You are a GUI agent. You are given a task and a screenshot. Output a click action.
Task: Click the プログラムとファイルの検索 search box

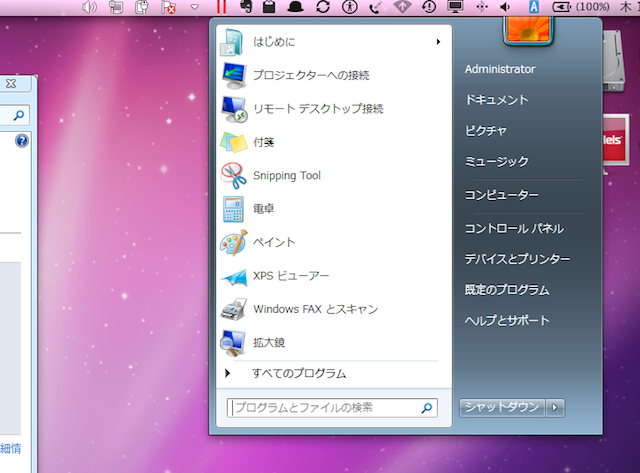pos(332,408)
